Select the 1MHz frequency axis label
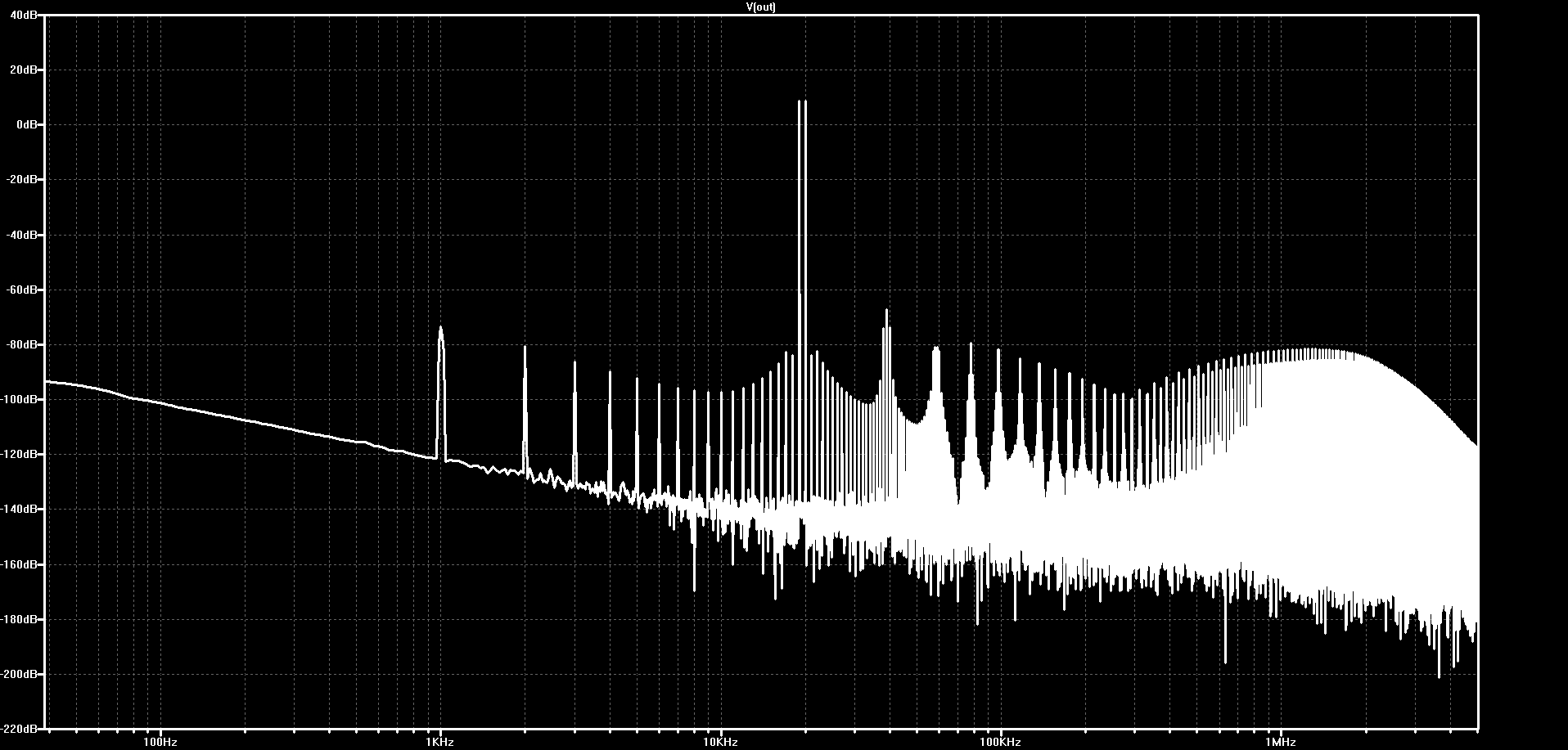Screen dimensions: 1568x750 pos(1280,743)
